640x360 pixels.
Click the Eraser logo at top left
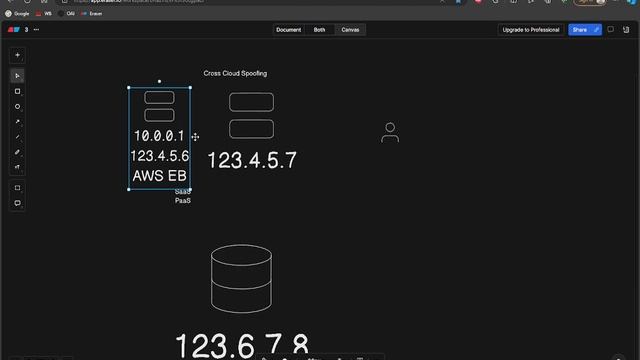13,29
